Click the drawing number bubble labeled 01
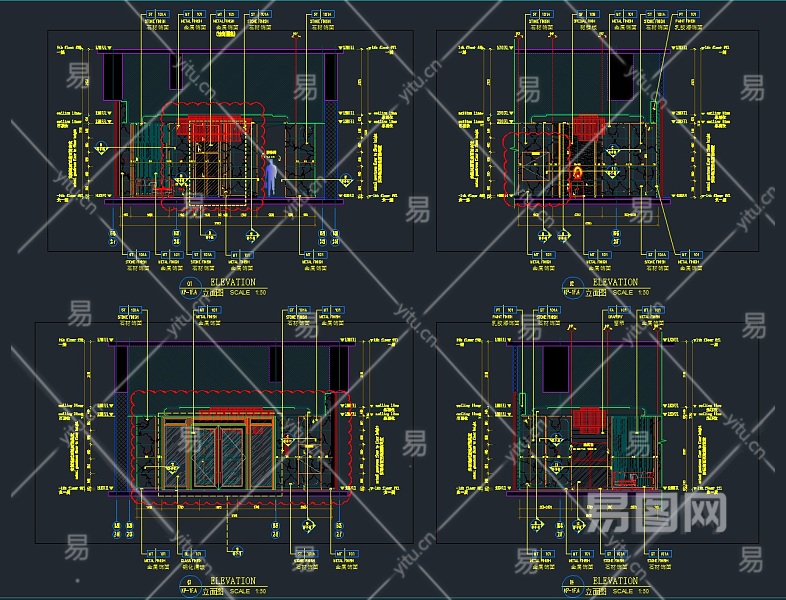Image resolution: width=786 pixels, height=600 pixels. (x=190, y=288)
